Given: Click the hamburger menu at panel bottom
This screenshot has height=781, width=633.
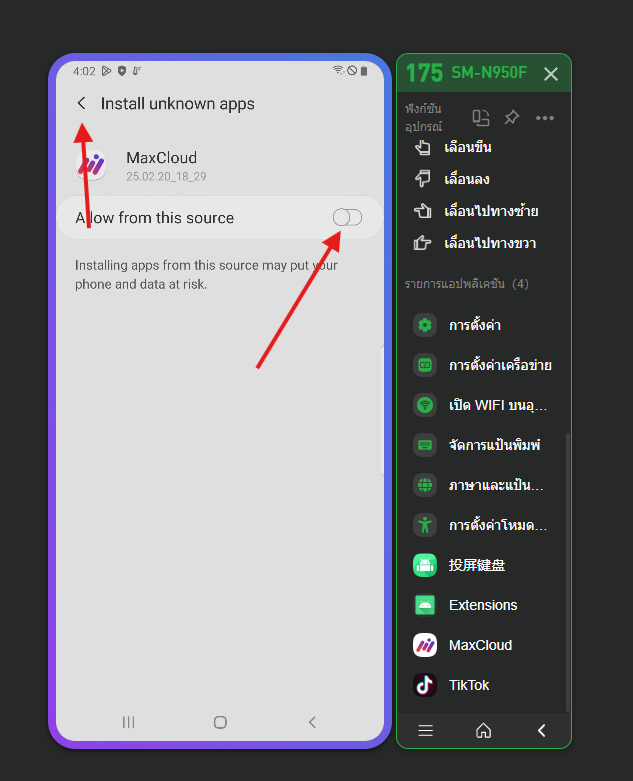Looking at the screenshot, I should [x=425, y=731].
